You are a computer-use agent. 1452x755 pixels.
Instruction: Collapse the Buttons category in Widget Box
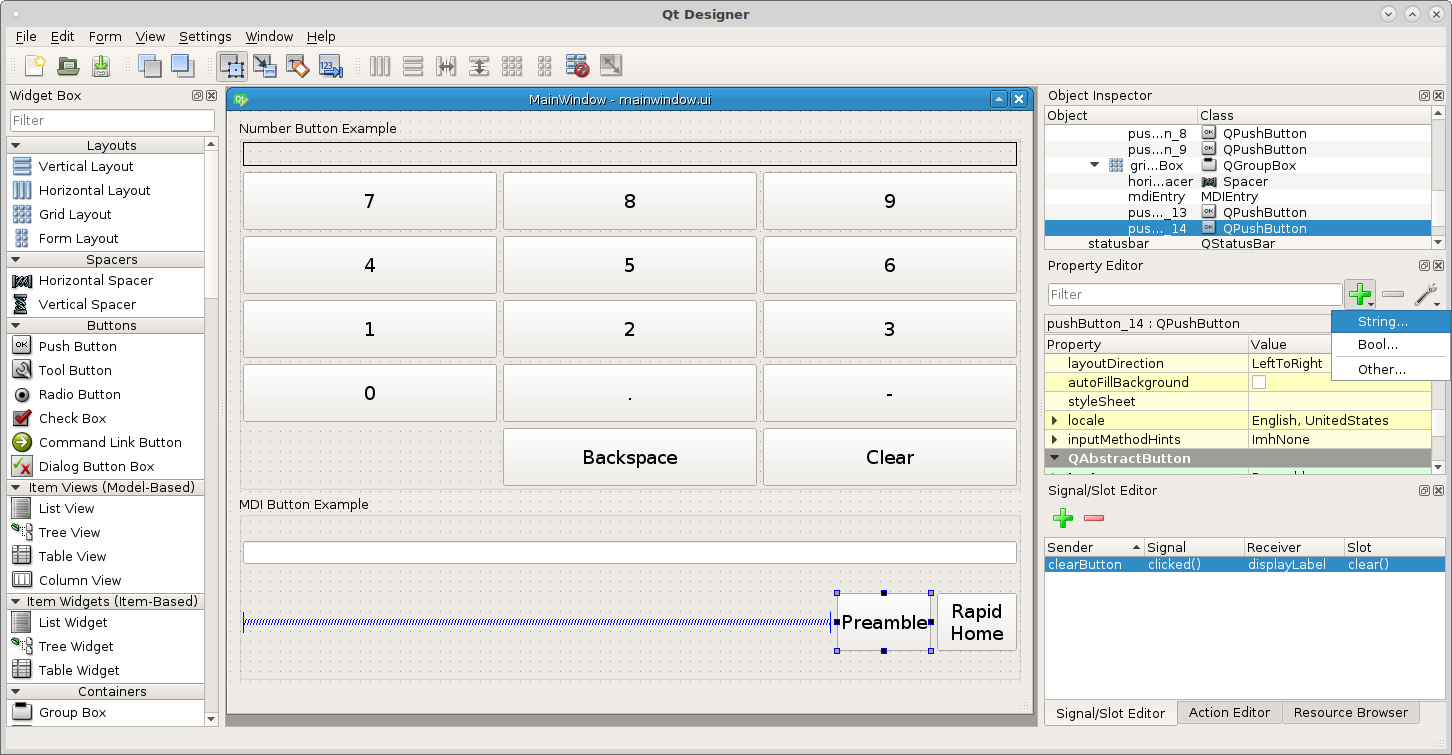coord(16,326)
